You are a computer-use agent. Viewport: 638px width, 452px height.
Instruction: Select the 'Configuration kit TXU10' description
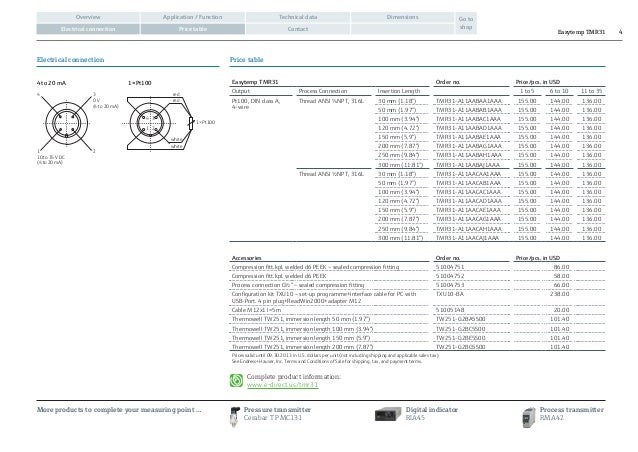click(324, 297)
